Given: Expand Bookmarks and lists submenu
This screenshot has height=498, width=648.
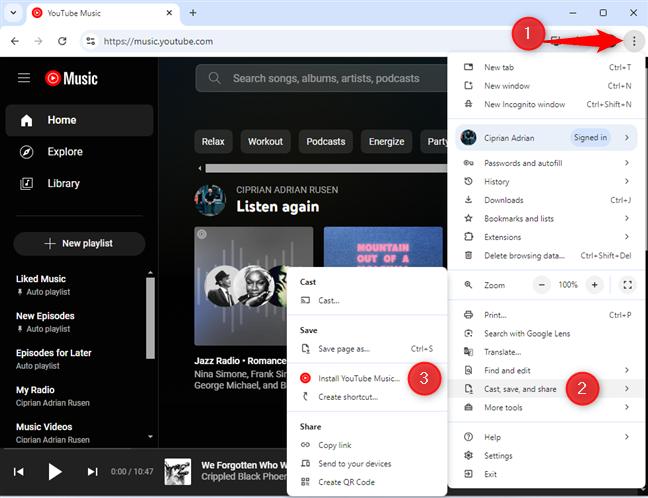Looking at the screenshot, I should coord(546,219).
